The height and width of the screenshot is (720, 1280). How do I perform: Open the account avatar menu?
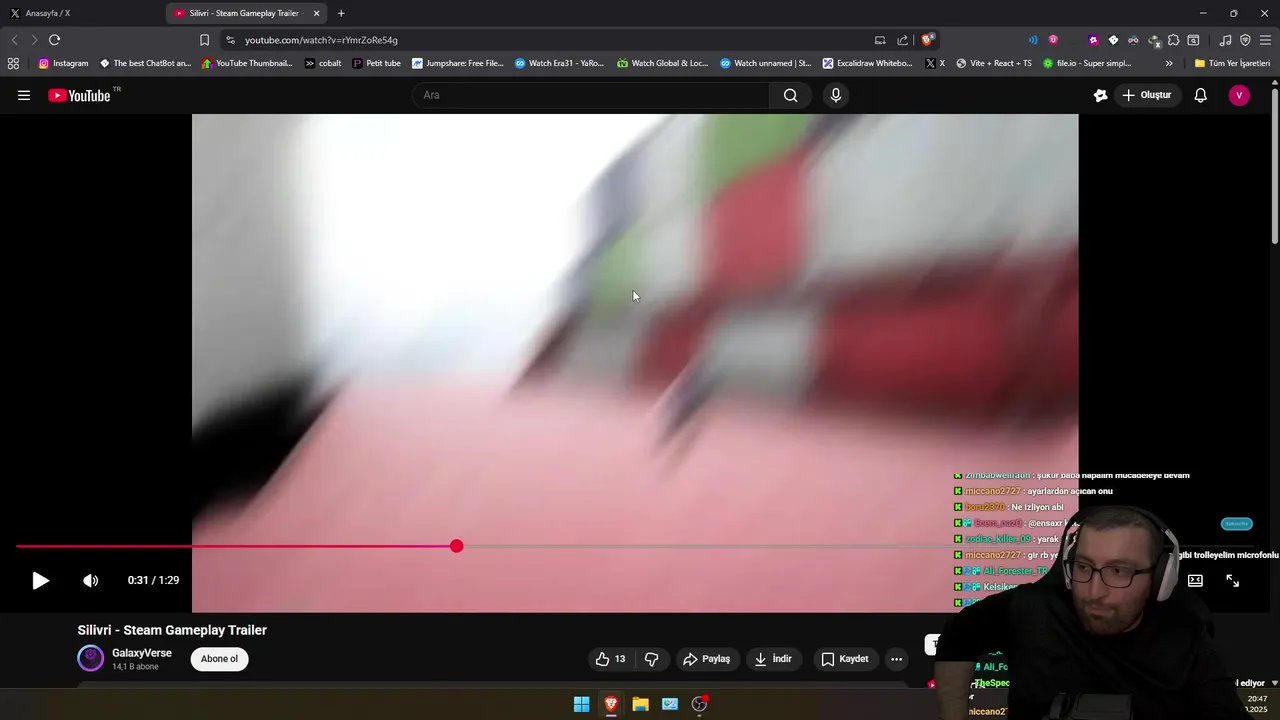1239,95
